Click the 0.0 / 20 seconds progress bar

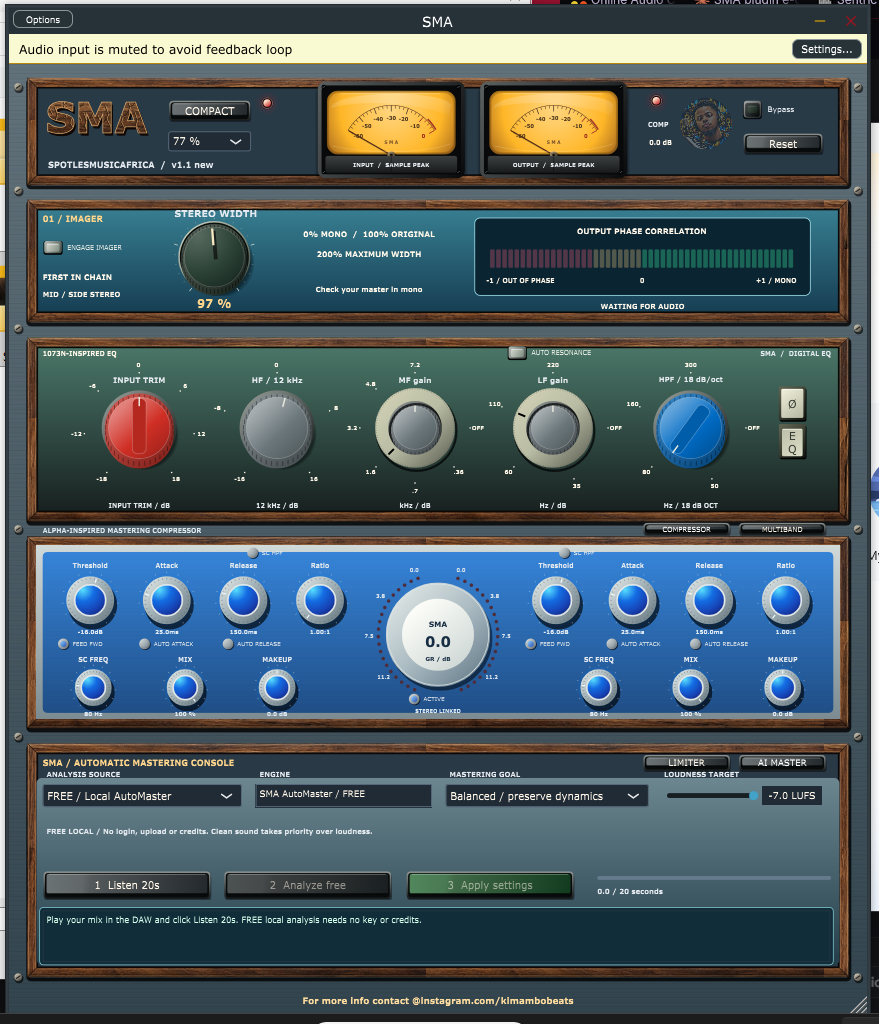[x=714, y=878]
